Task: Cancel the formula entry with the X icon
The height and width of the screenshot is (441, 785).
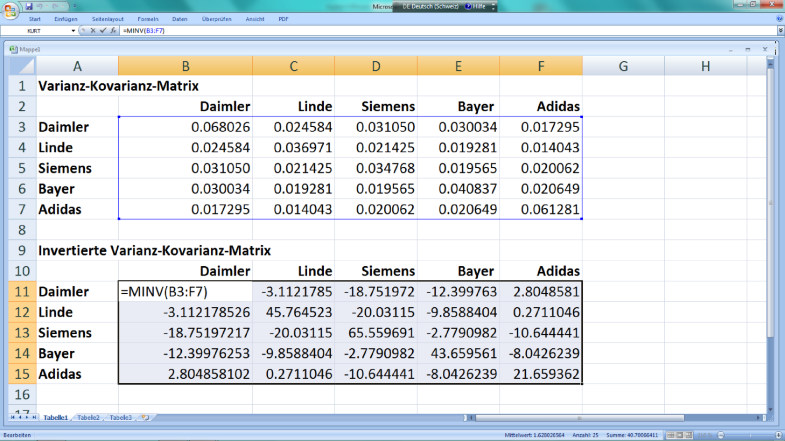Action: (x=93, y=31)
